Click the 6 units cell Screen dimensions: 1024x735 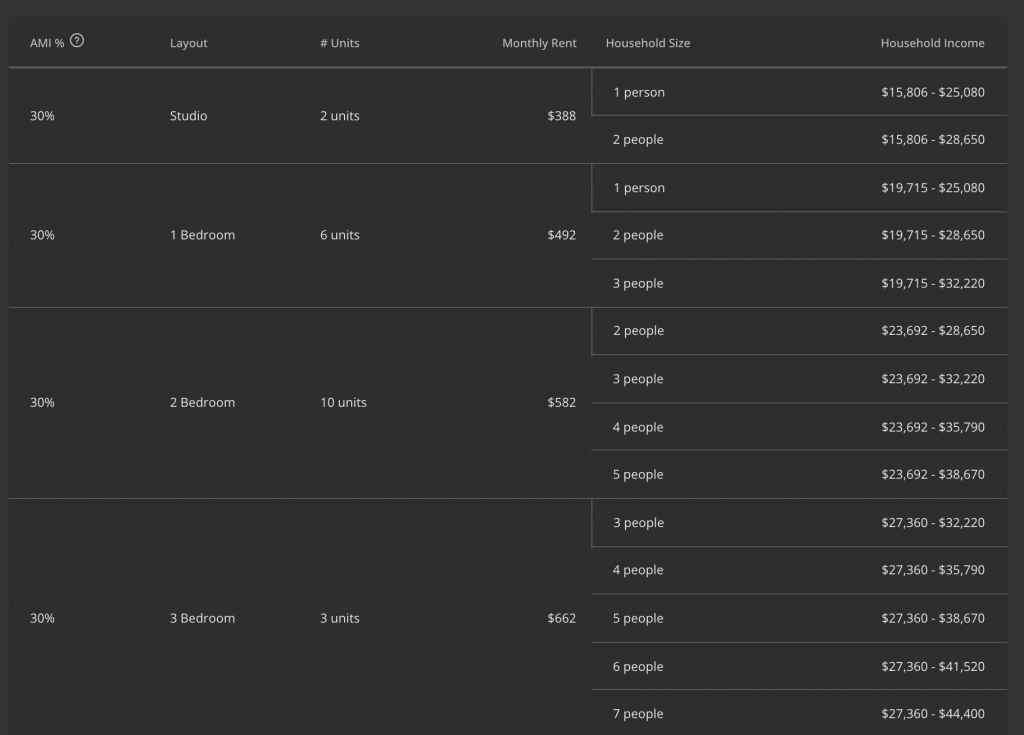coord(339,235)
